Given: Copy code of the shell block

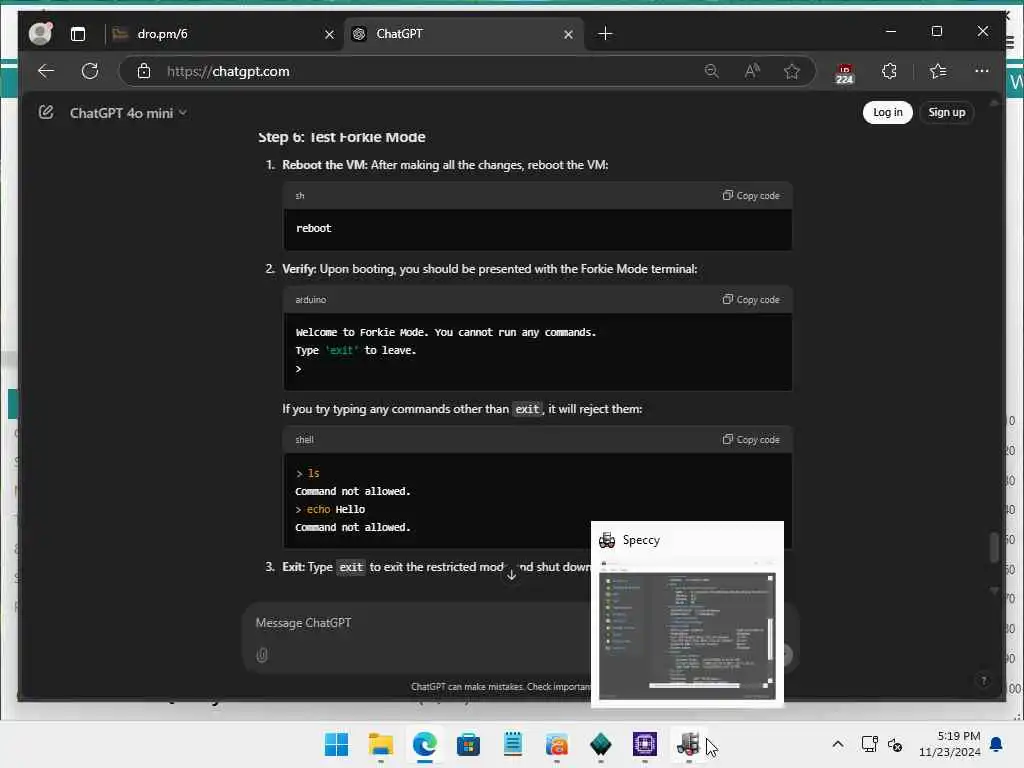Looking at the screenshot, I should click(751, 440).
